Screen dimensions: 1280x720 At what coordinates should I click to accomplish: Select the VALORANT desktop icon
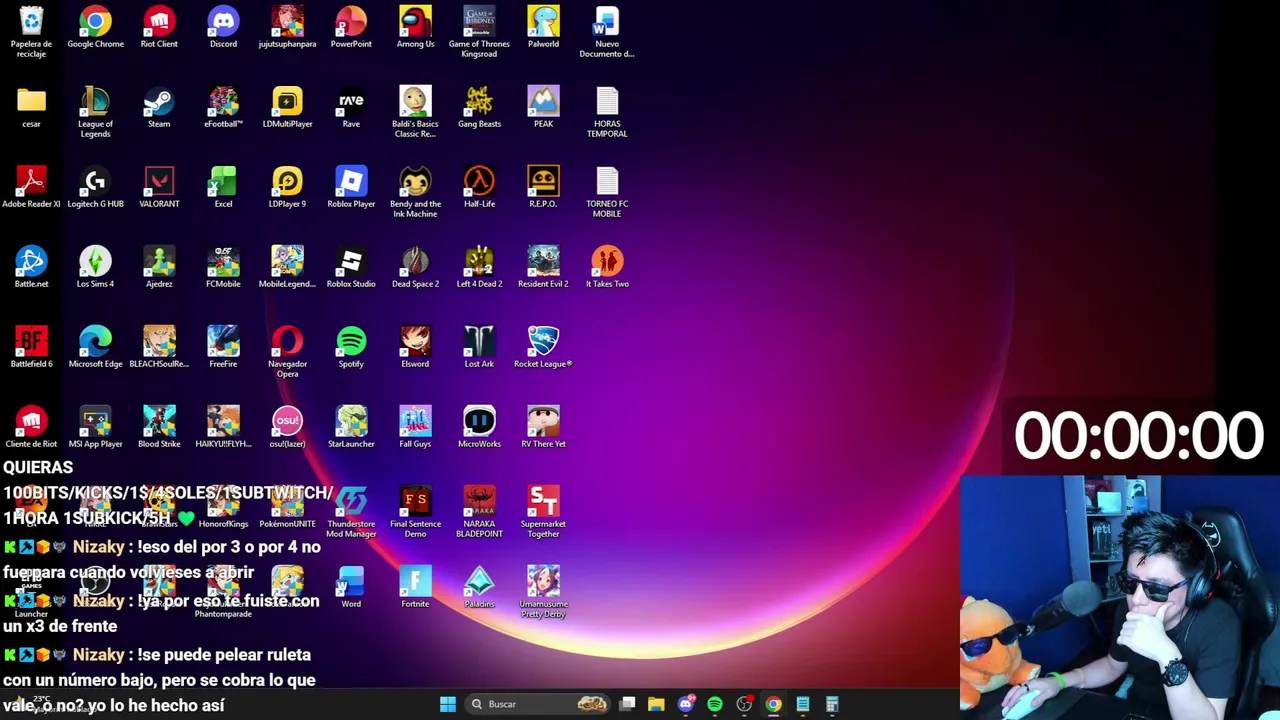coord(159,188)
